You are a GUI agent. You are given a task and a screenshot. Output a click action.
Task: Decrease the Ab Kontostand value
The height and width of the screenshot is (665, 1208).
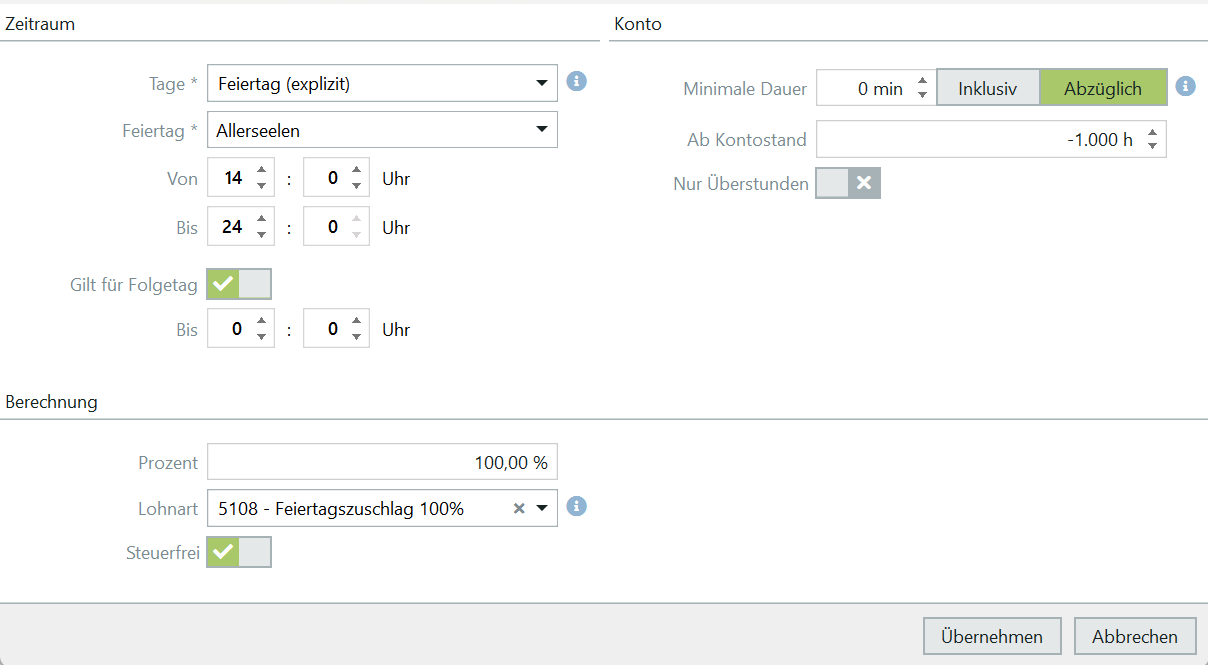click(1152, 147)
